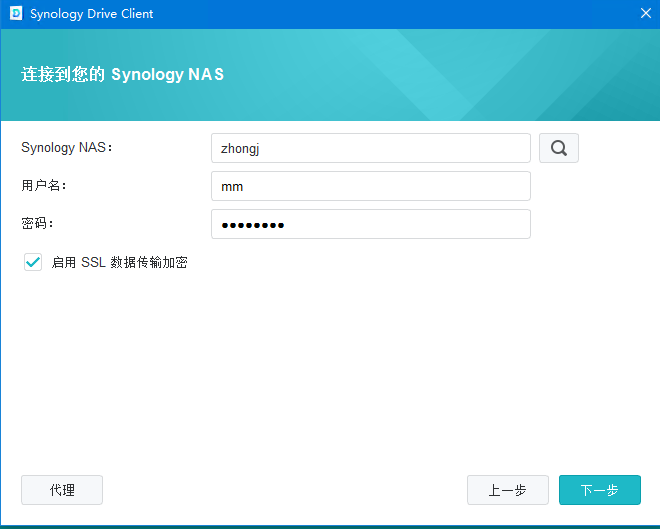Click into the password field
Screen dimensions: 660x529
371,224
